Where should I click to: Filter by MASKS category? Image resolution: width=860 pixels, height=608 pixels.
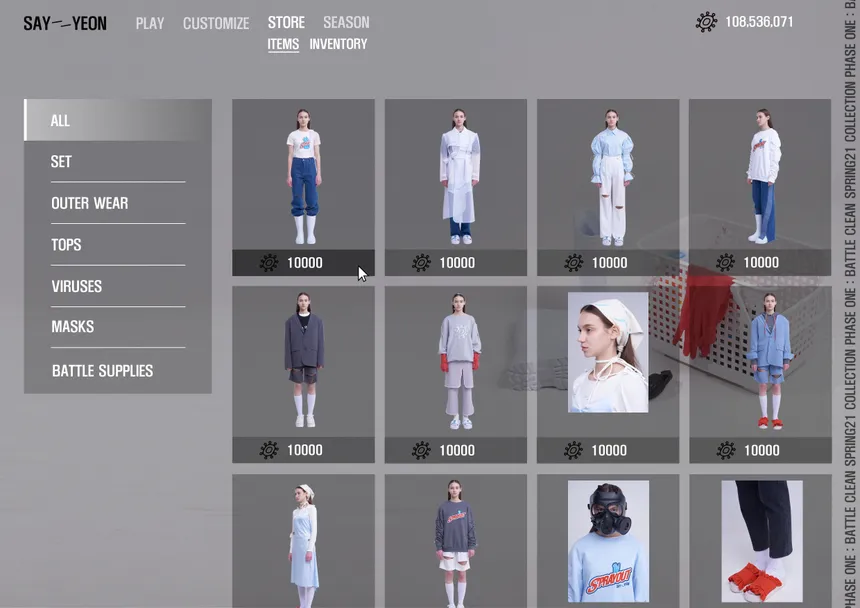pos(118,327)
